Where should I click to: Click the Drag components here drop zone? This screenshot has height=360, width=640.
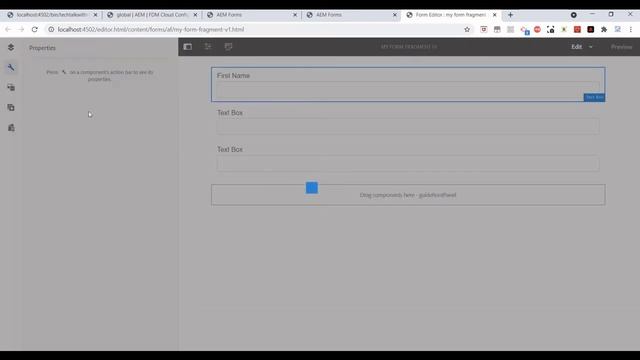pyautogui.click(x=408, y=195)
